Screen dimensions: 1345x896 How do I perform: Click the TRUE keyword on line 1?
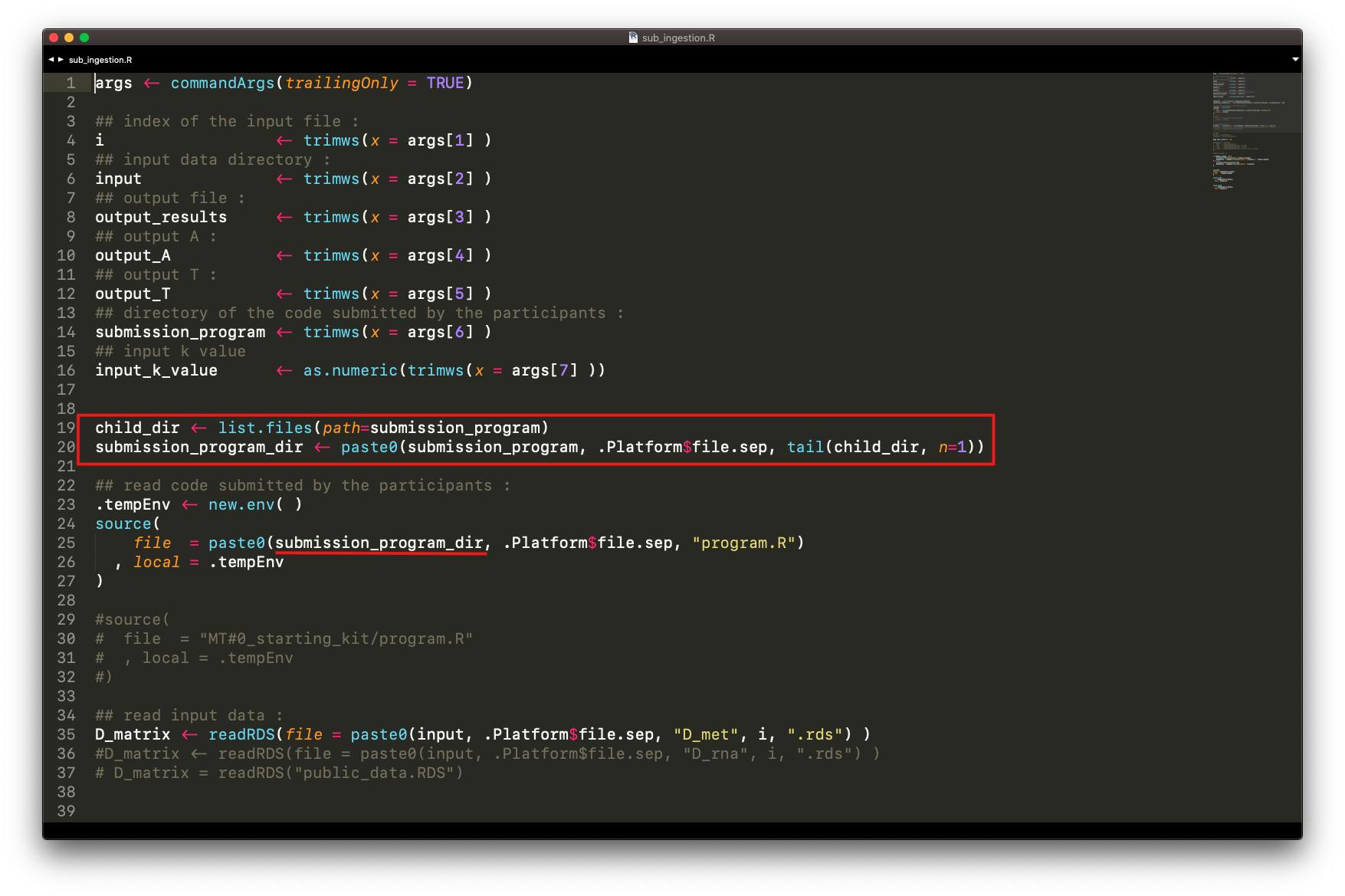[x=445, y=83]
